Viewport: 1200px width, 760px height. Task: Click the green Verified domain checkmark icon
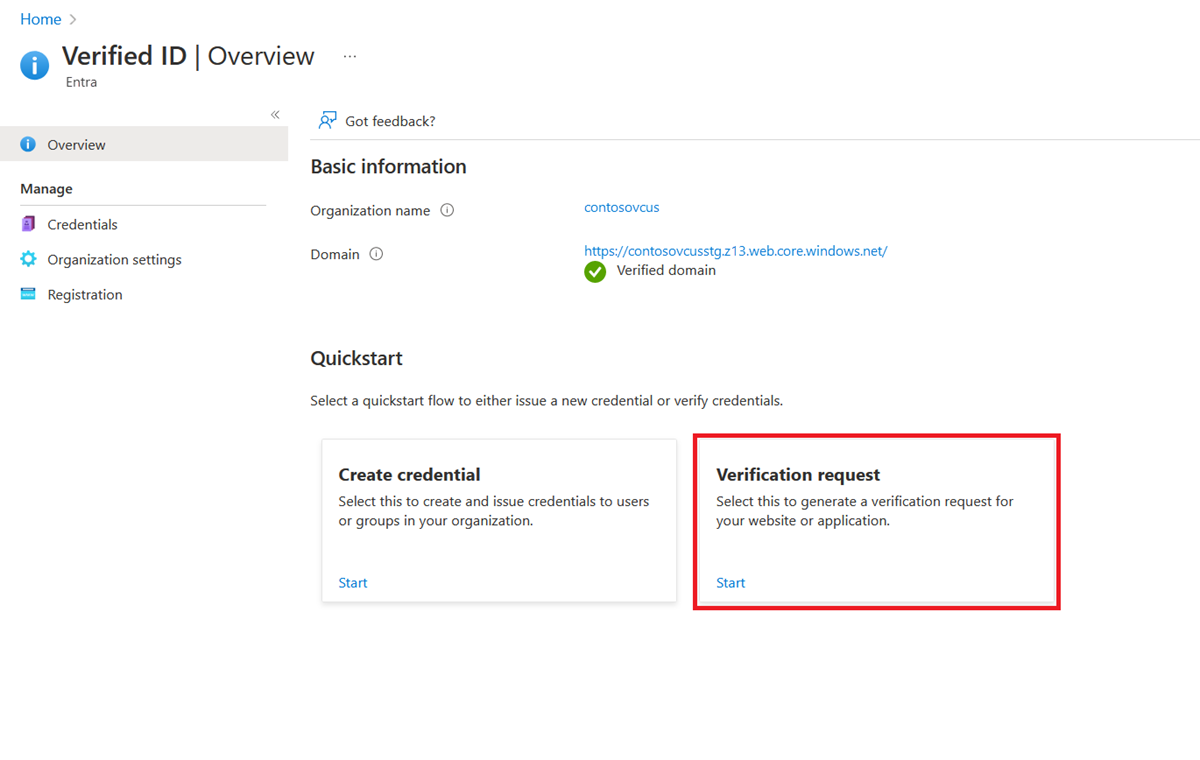pyautogui.click(x=595, y=272)
